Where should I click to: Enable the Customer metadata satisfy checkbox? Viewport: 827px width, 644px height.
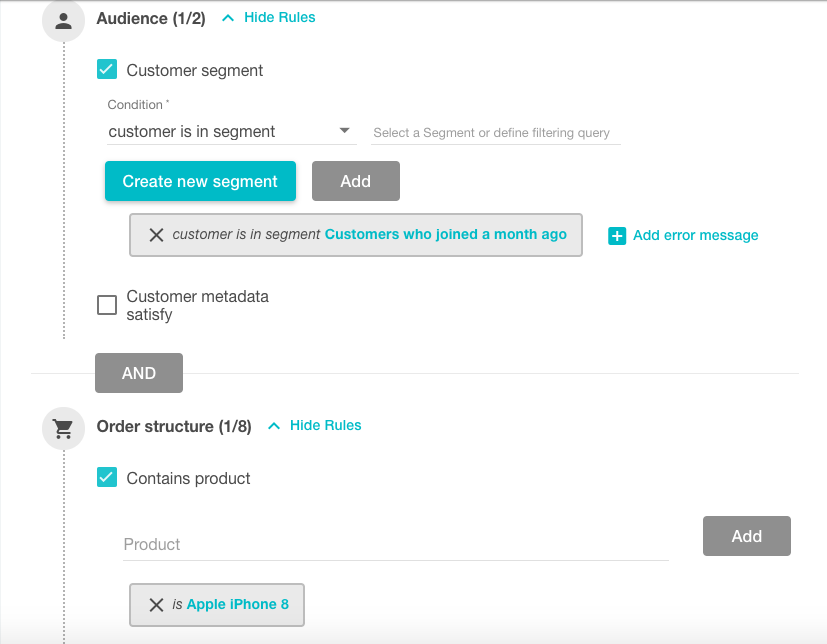coord(107,305)
